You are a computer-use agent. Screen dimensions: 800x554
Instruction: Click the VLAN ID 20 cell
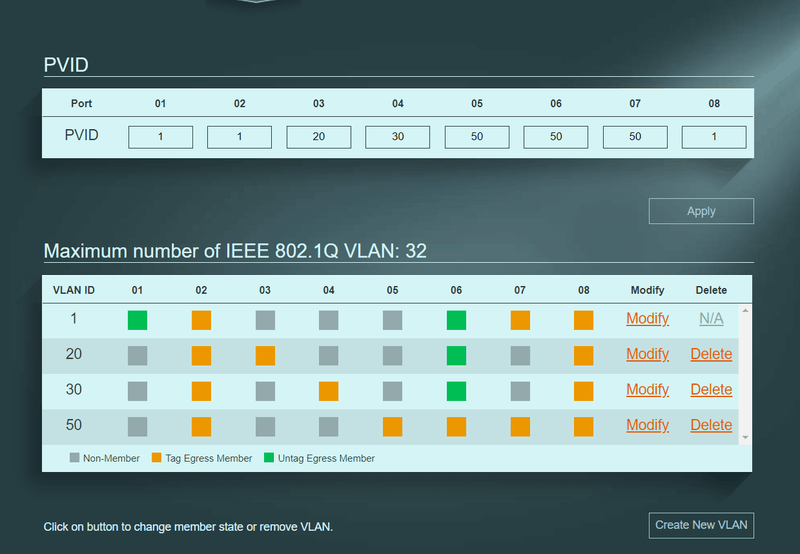click(73, 354)
